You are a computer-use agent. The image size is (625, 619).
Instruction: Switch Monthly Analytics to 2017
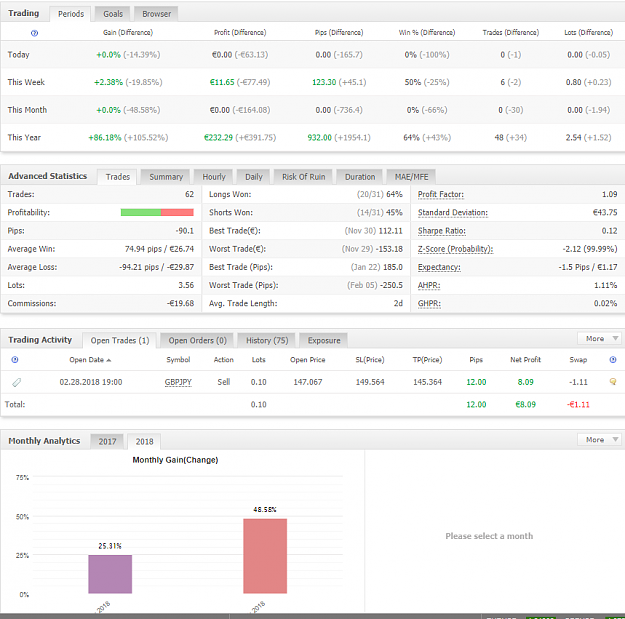pos(107,441)
